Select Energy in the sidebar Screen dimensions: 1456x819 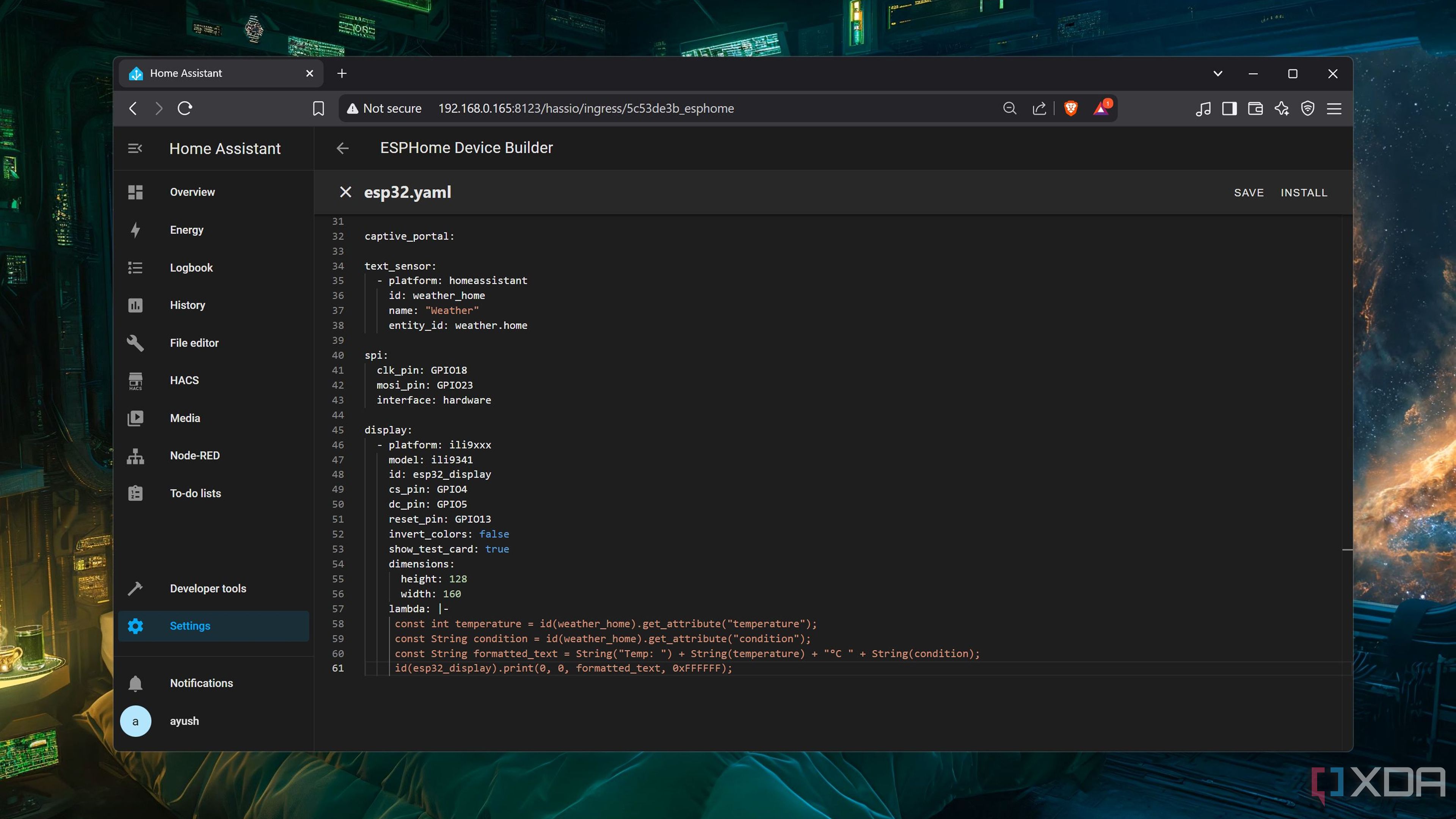click(x=187, y=230)
